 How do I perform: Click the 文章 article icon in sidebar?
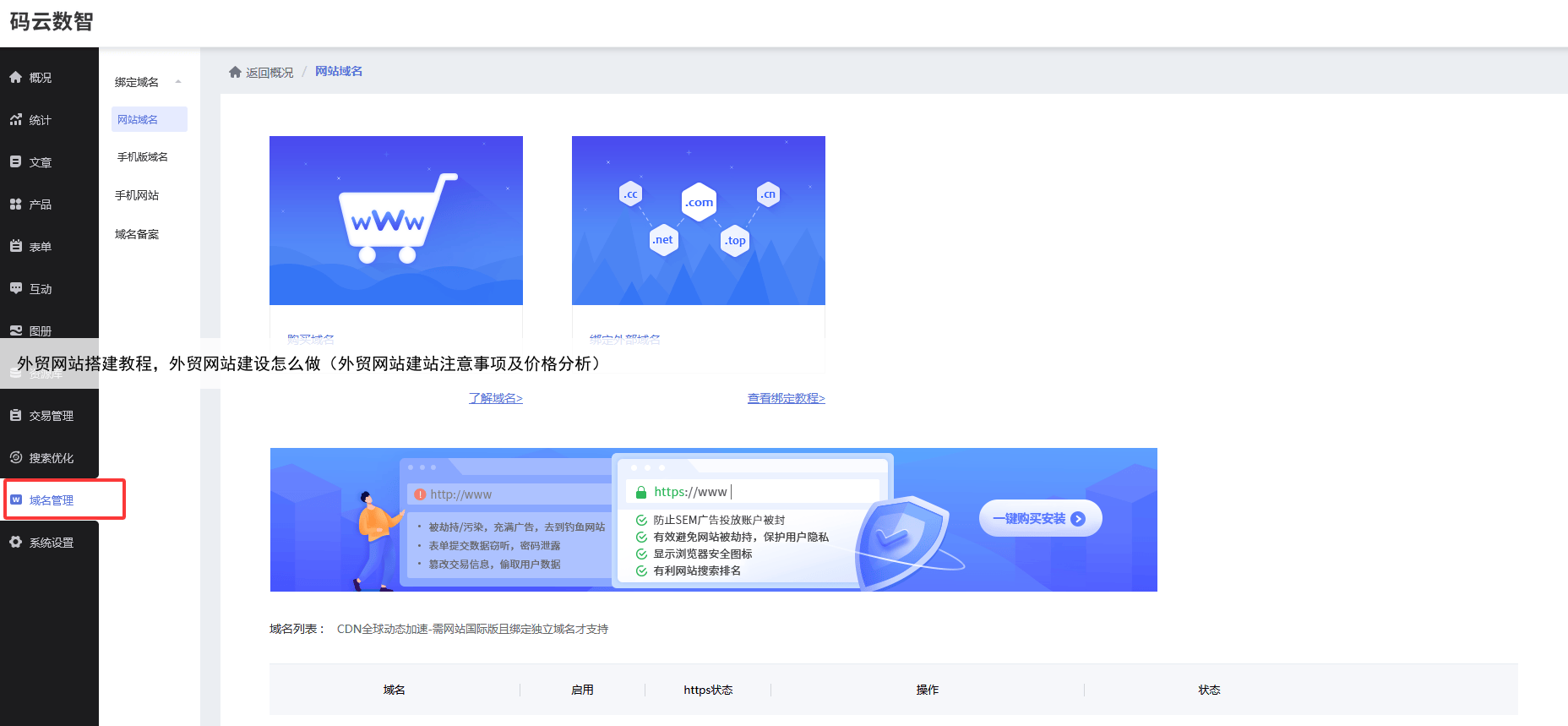point(15,162)
